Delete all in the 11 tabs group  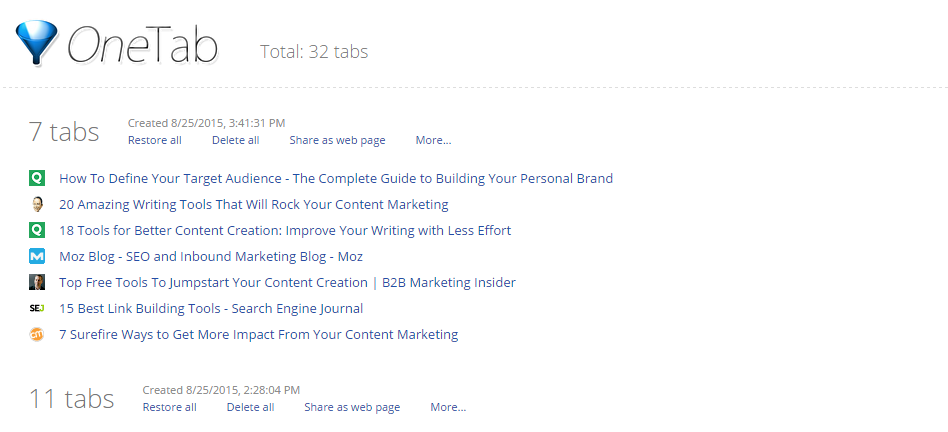click(250, 407)
